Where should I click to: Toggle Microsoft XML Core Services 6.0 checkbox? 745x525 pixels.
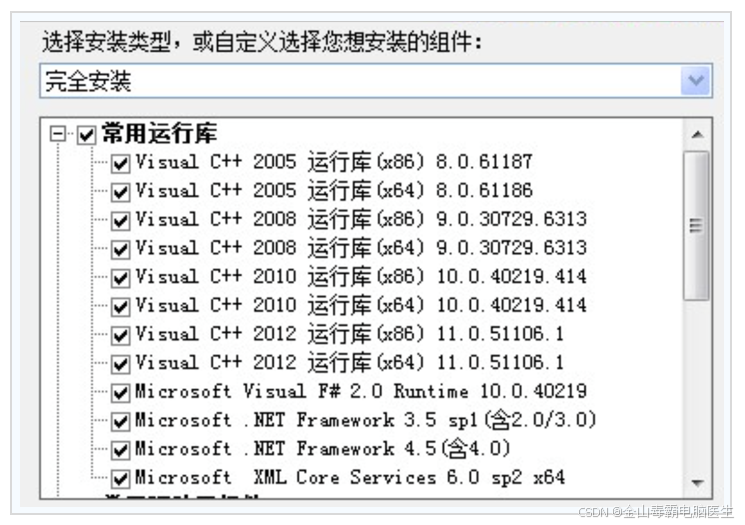120,479
